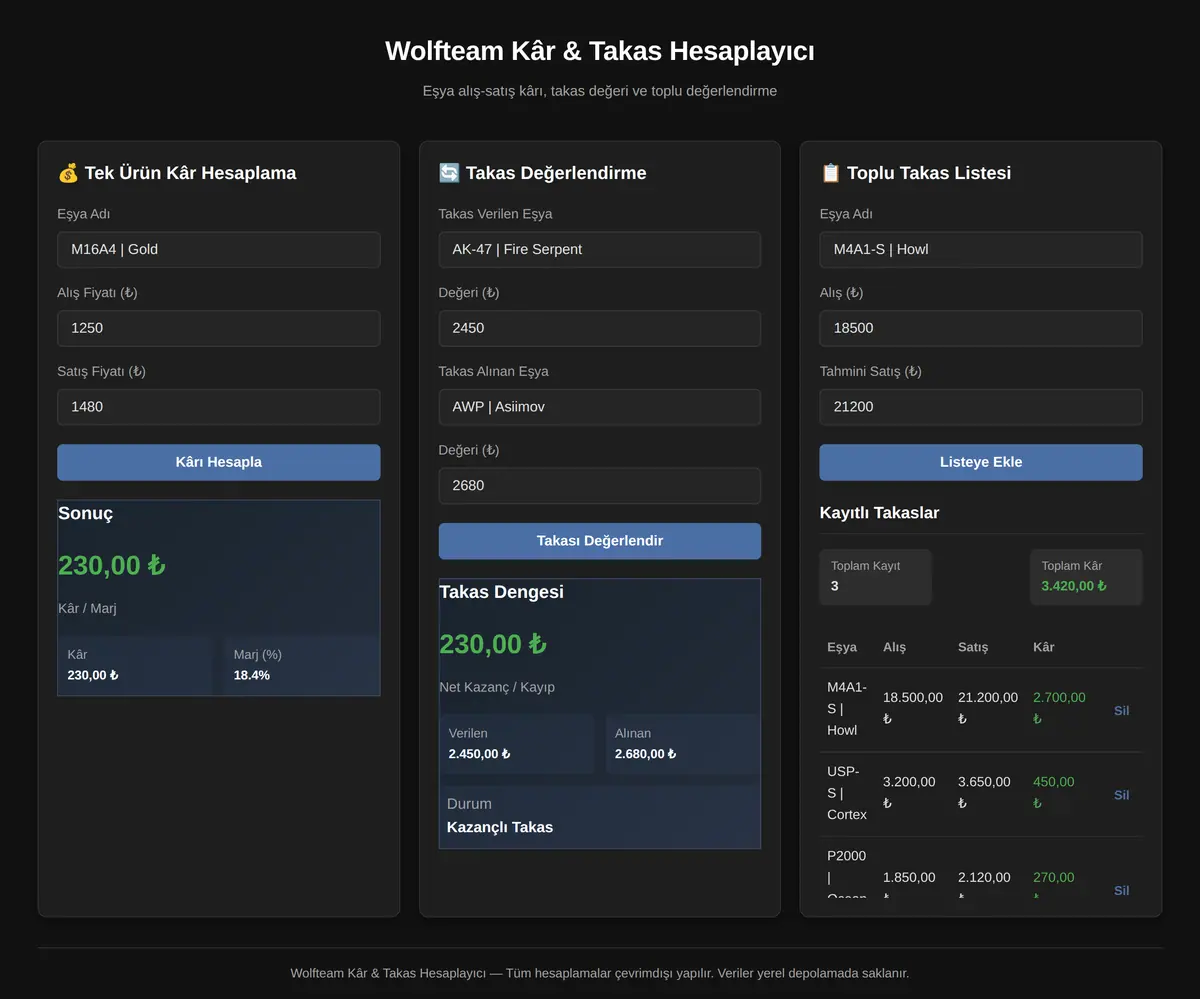This screenshot has width=1200, height=999.
Task: Focus the Tahmini Satış field showing 21200
Action: 981,407
